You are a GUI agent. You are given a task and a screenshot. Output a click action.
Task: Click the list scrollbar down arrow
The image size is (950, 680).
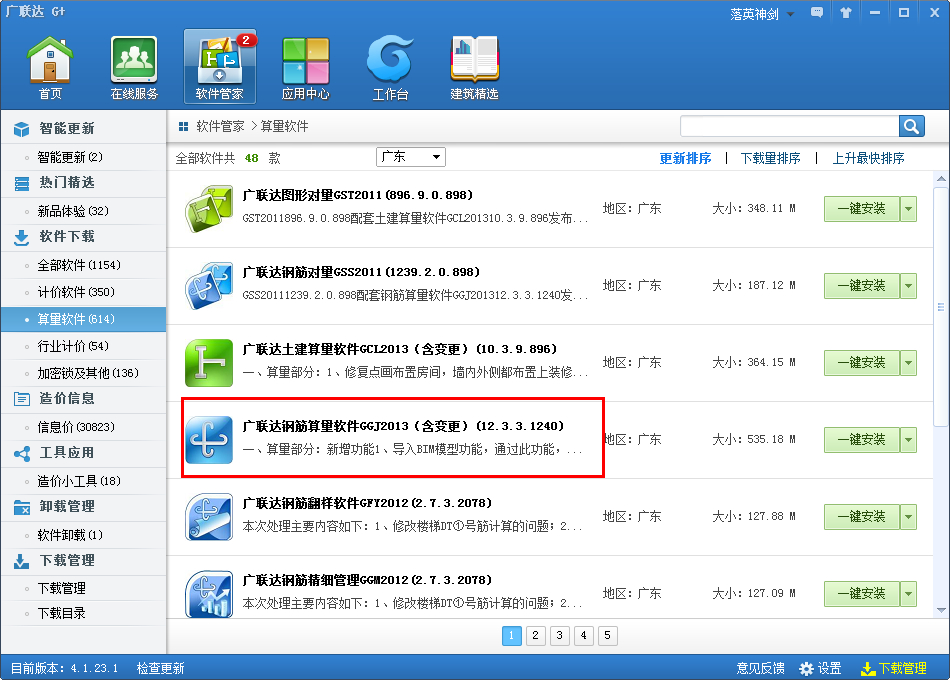[941, 610]
